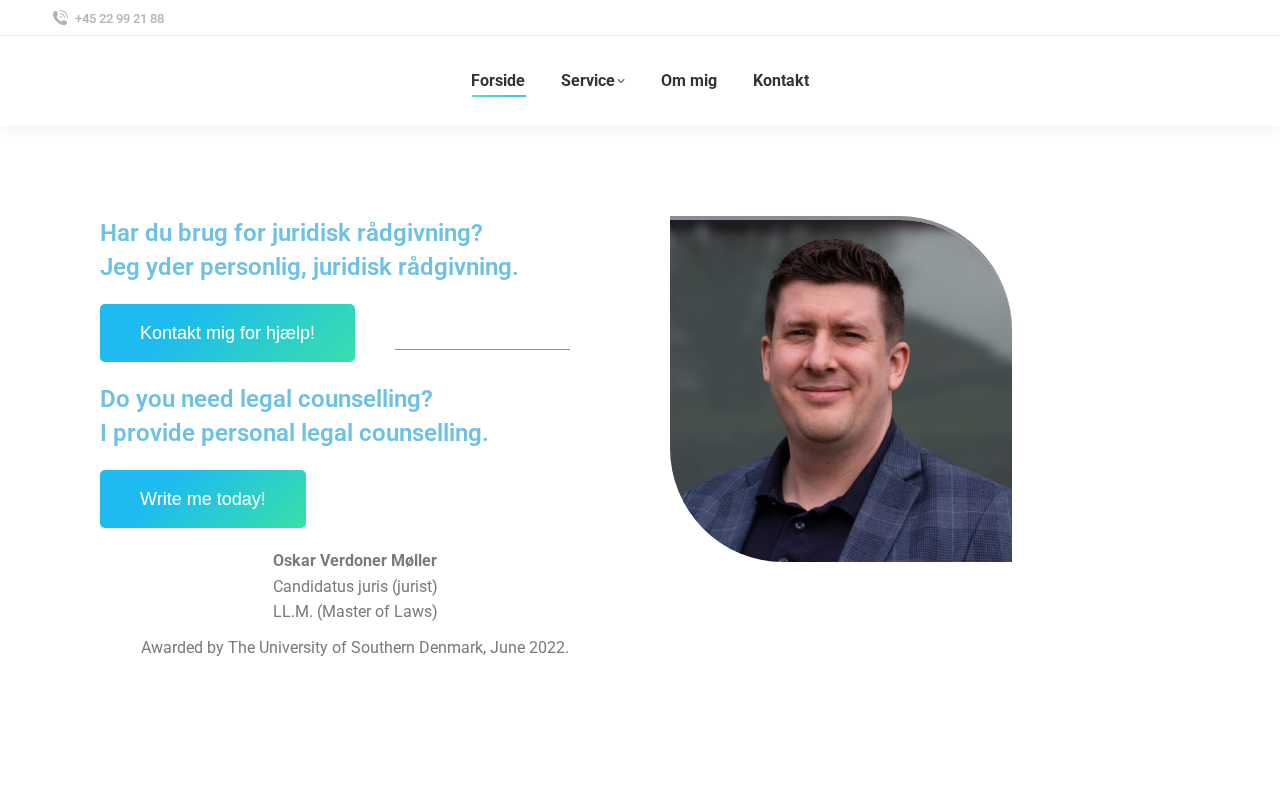The width and height of the screenshot is (1280, 800).
Task: Click the phone number +45 22 99 21 88
Action: [x=119, y=19]
